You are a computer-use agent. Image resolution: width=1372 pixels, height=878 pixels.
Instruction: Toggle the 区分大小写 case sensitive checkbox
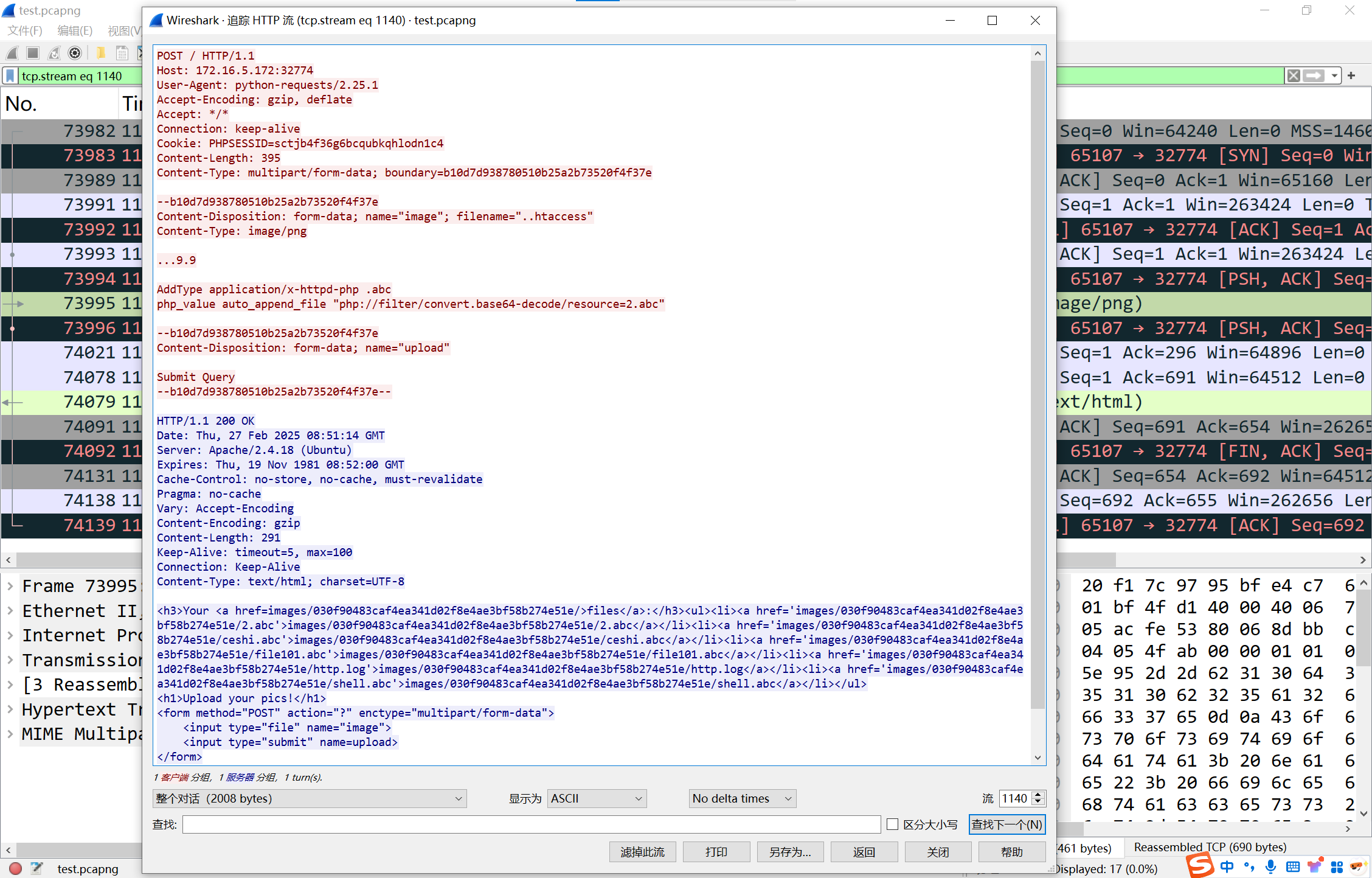892,824
